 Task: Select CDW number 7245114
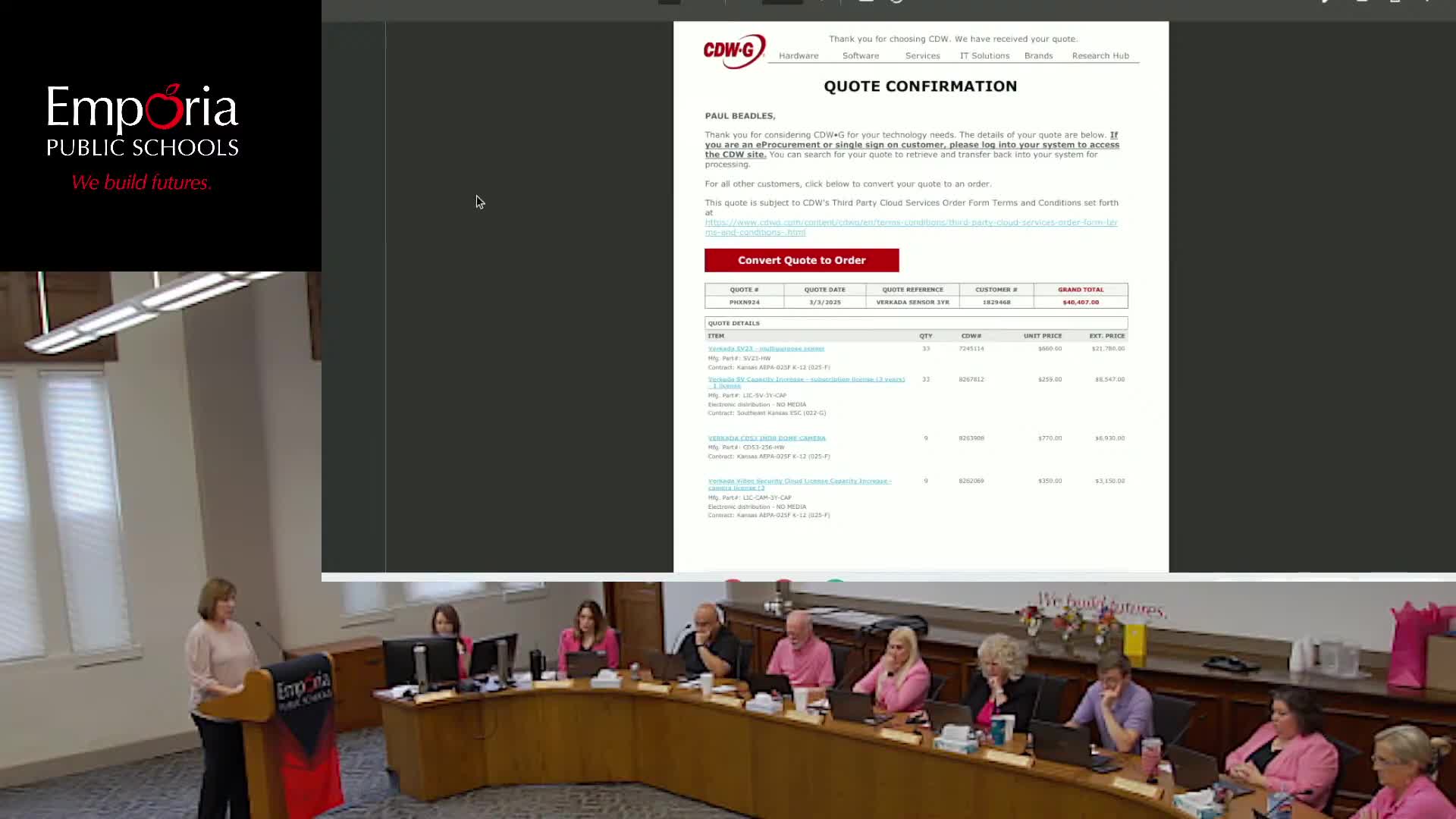[971, 348]
